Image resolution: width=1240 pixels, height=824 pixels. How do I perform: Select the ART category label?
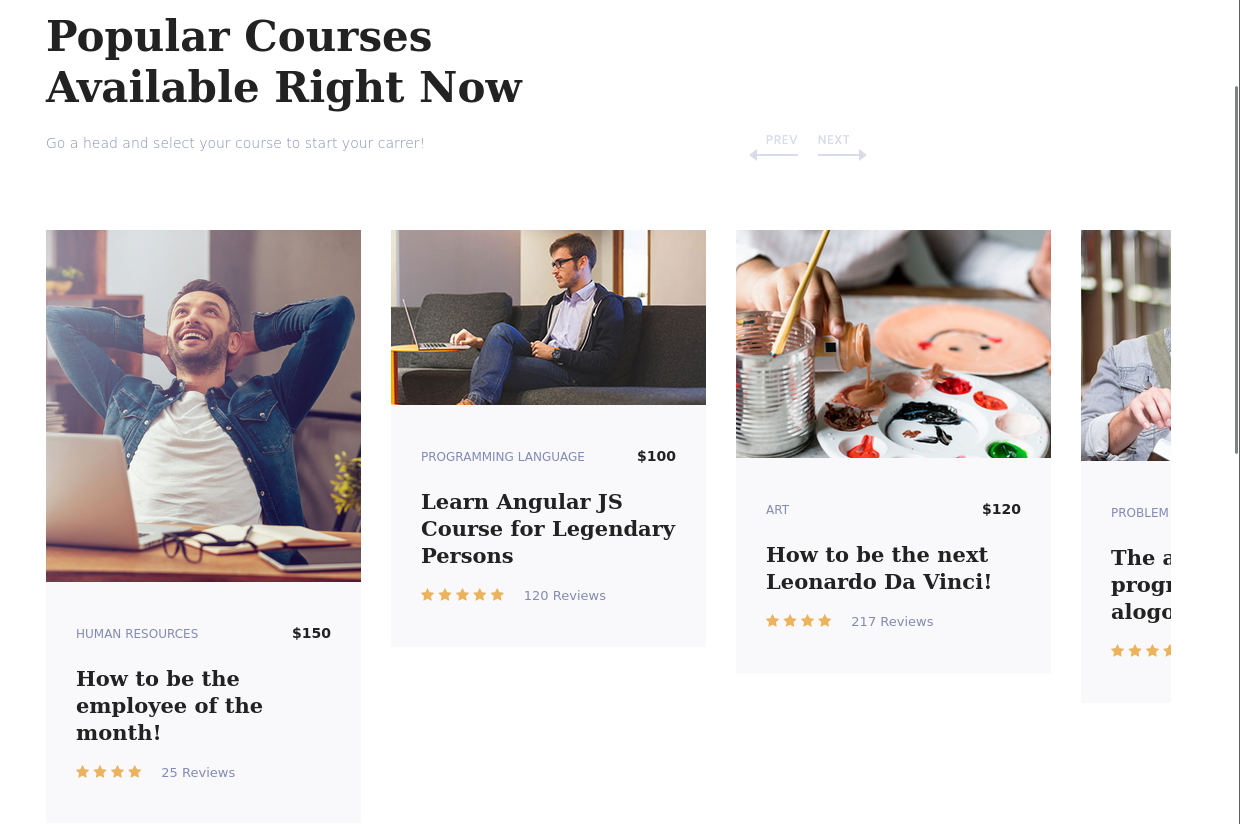(777, 510)
